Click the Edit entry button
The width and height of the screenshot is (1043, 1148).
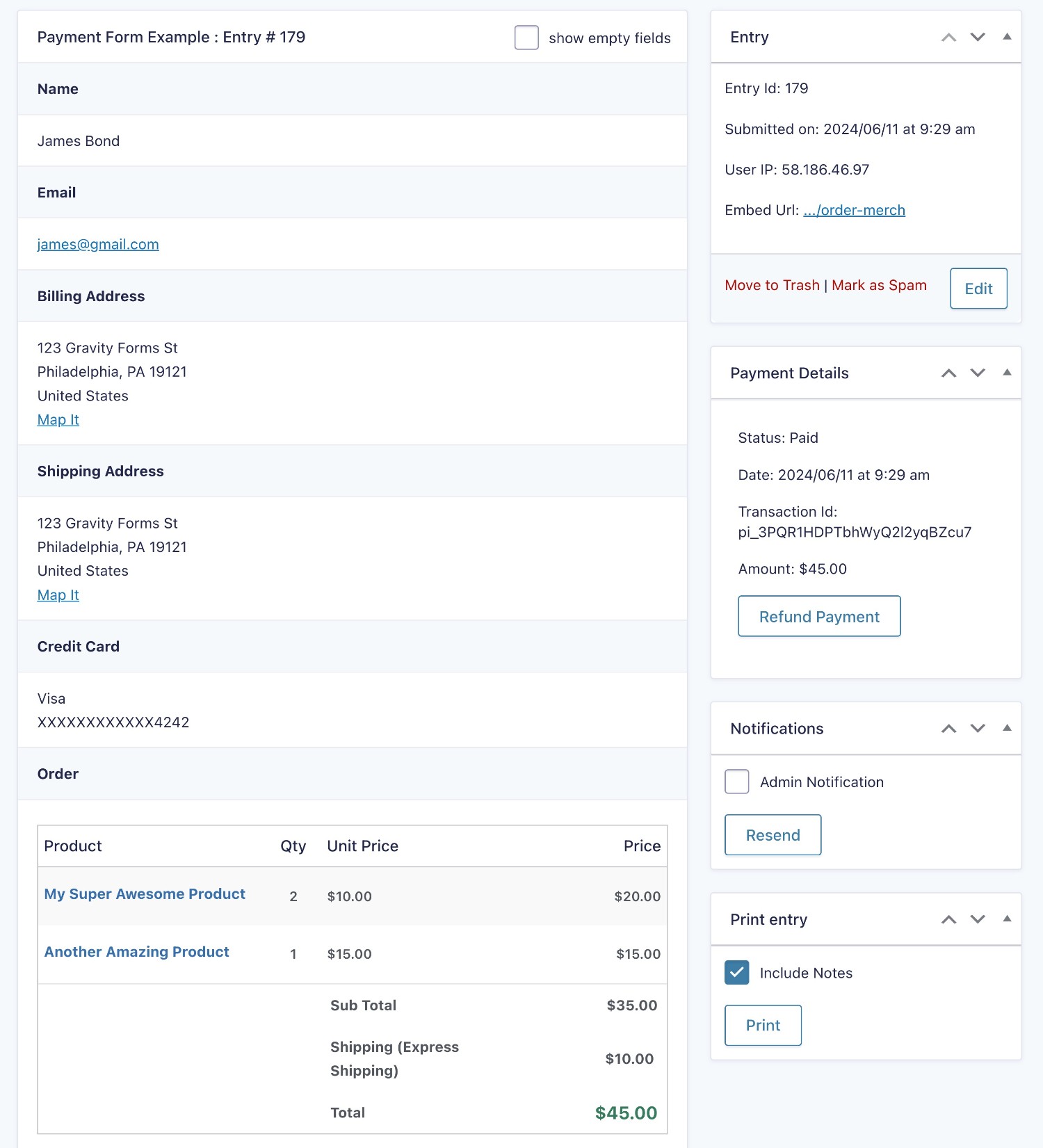click(978, 289)
